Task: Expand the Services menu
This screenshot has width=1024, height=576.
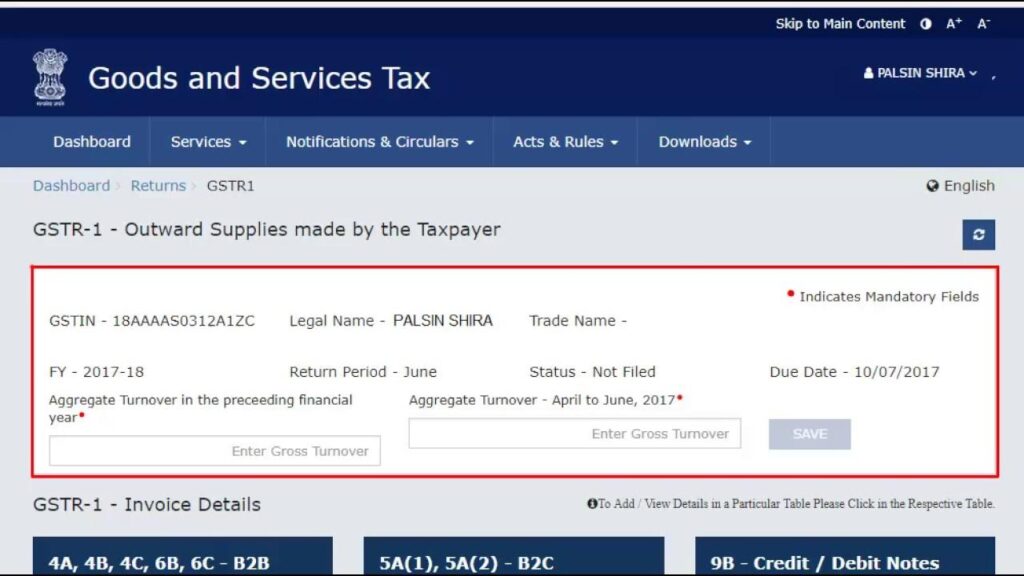Action: (207, 141)
